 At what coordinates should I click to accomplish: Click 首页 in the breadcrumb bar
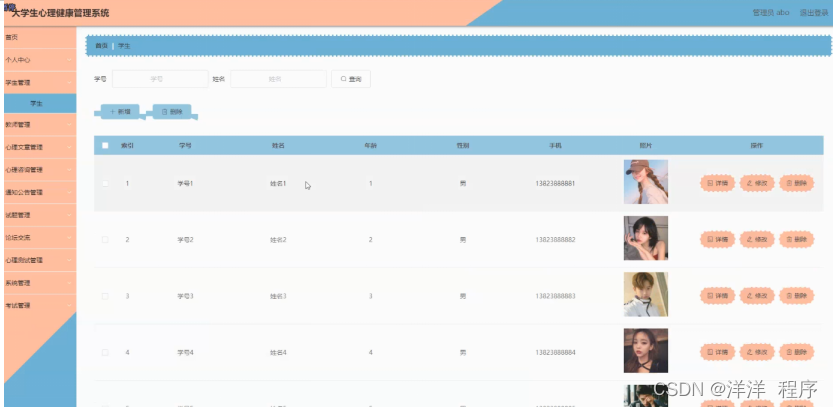pyautogui.click(x=101, y=46)
